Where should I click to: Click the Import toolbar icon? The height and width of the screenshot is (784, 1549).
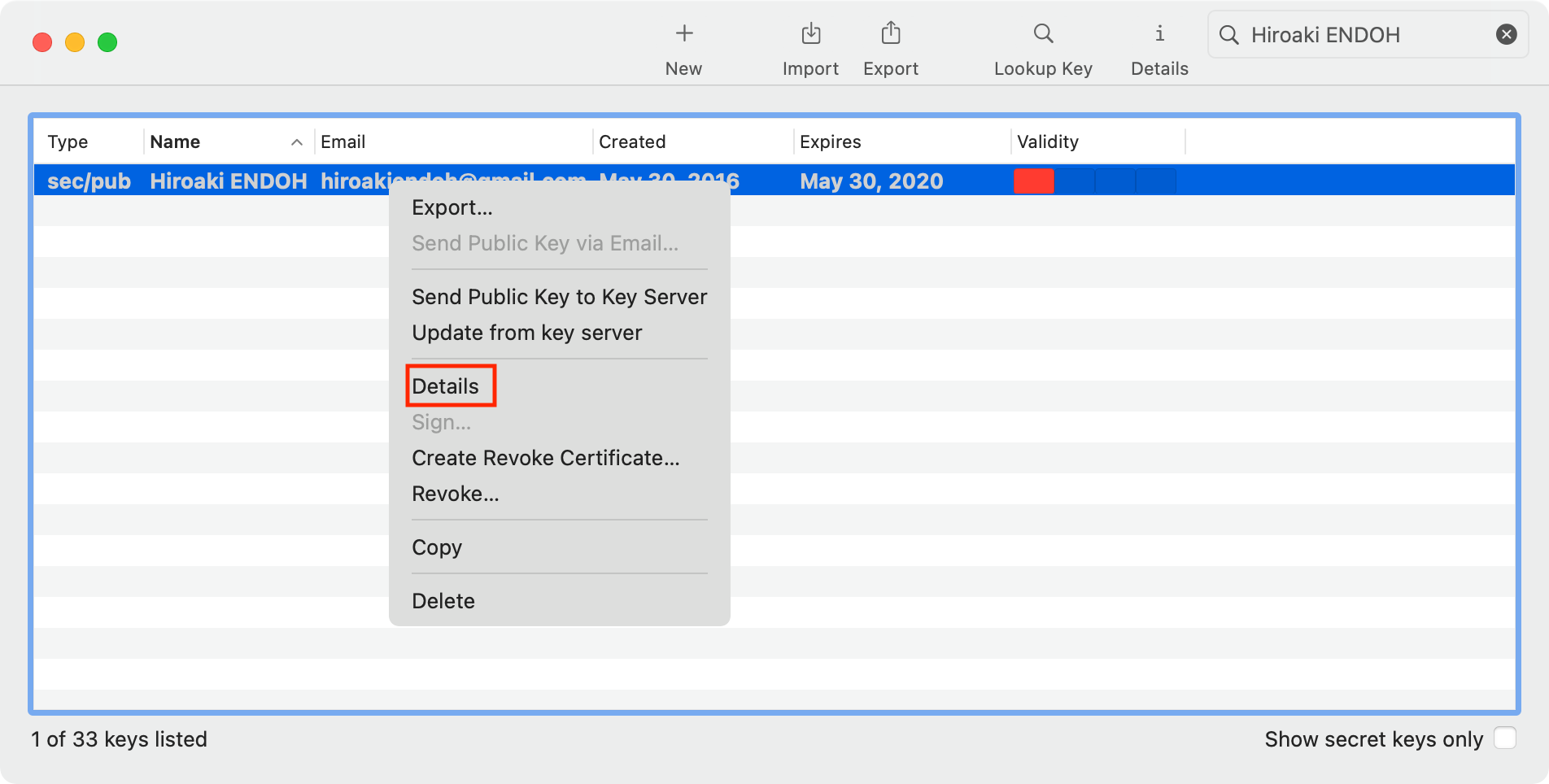tap(810, 34)
